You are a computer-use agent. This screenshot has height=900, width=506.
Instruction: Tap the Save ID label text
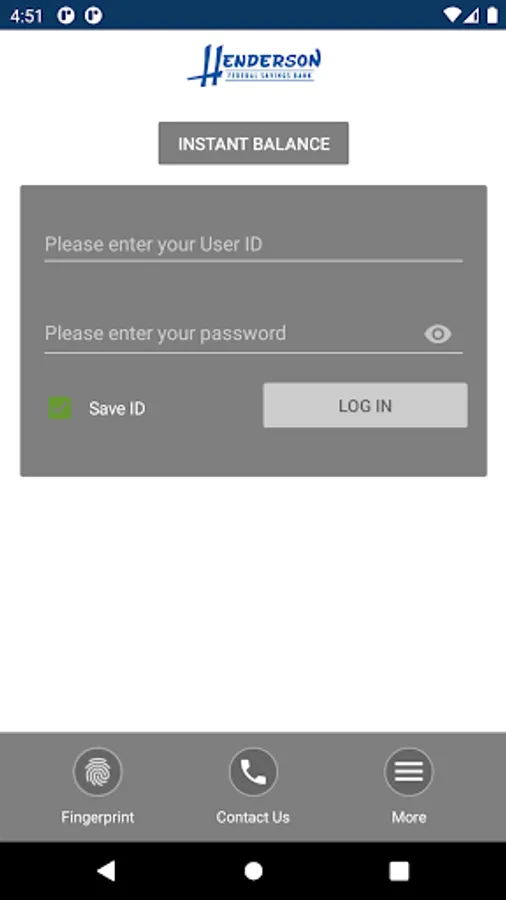(117, 409)
